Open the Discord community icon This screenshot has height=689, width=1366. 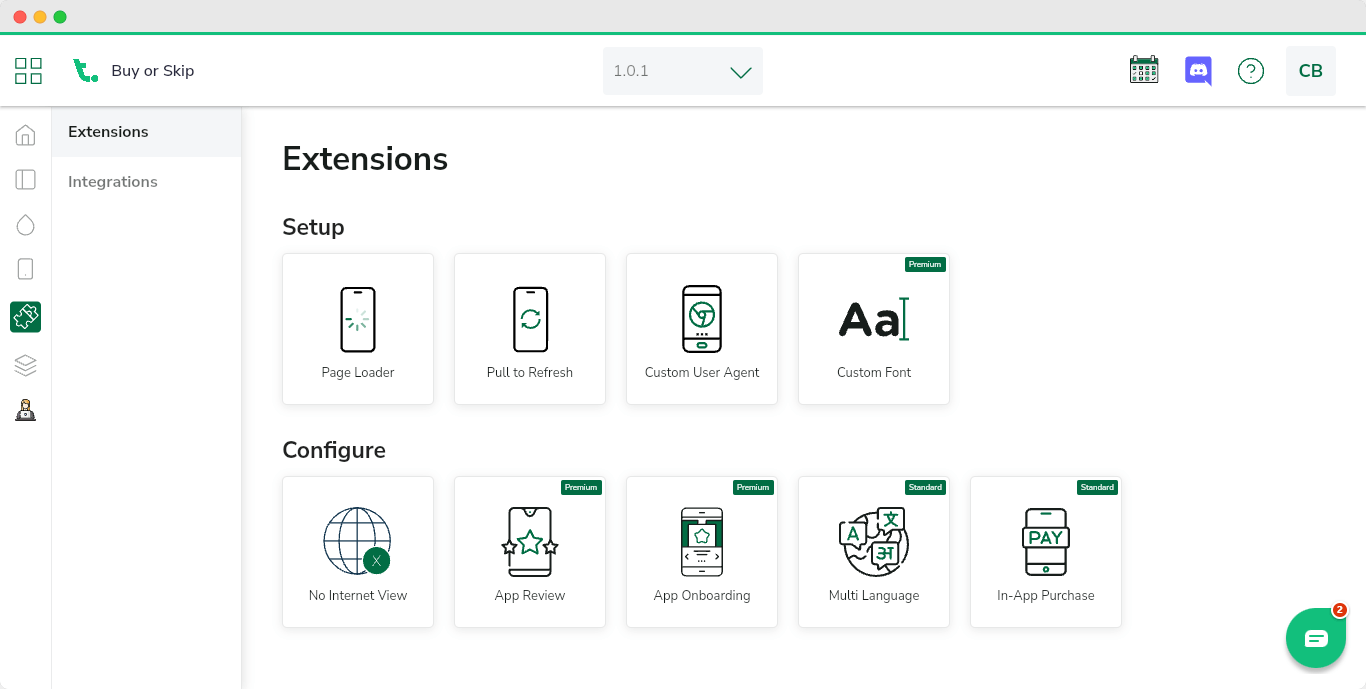(x=1197, y=71)
